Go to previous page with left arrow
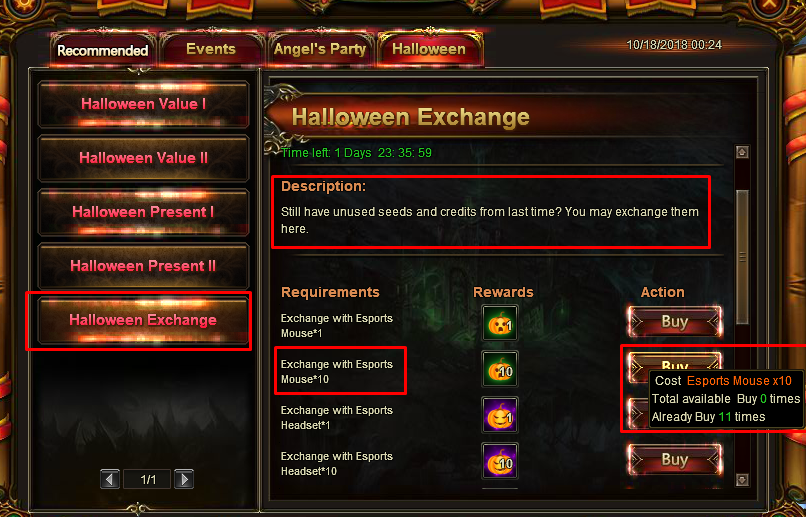 click(109, 479)
